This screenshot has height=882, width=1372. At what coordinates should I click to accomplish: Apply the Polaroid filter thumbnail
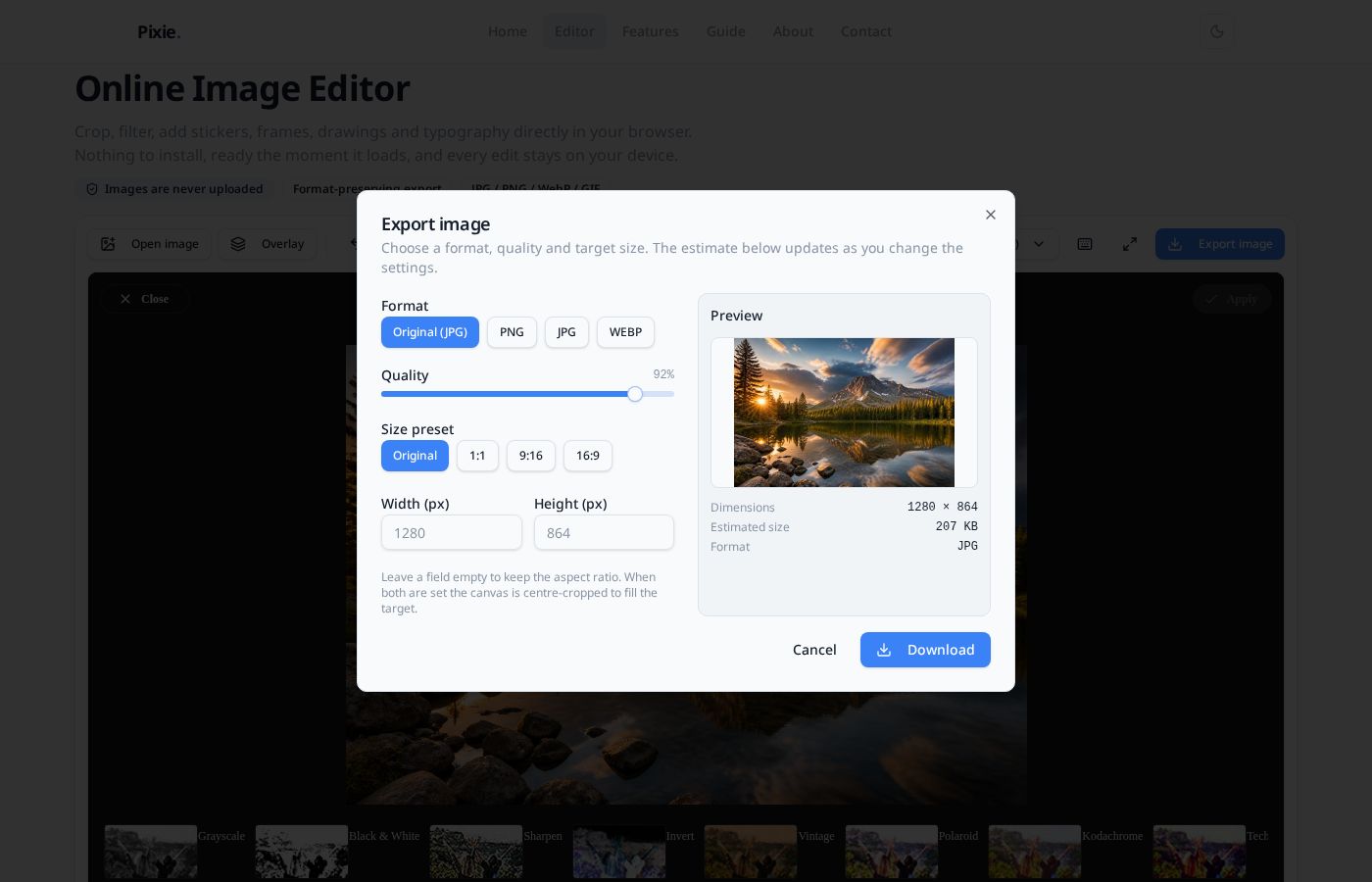(892, 852)
